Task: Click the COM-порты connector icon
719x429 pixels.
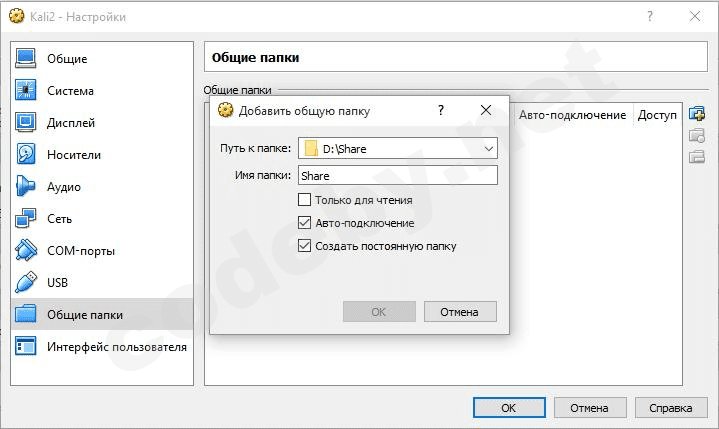Action: coord(25,250)
